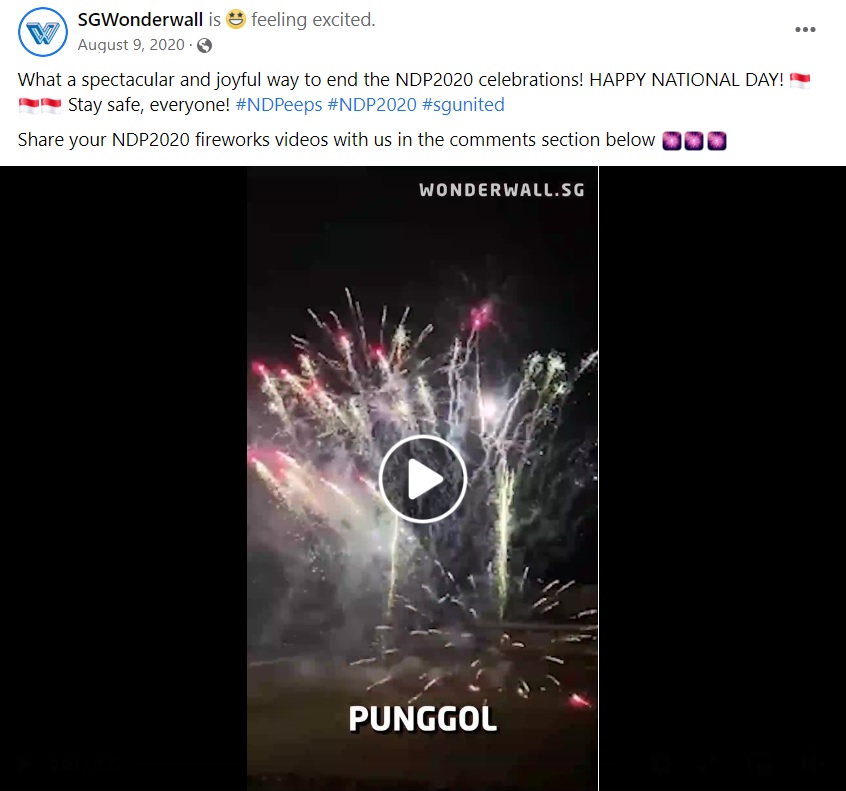The height and width of the screenshot is (791, 846).
Task: Click the PUNGGOL caption on the video
Action: 422,719
